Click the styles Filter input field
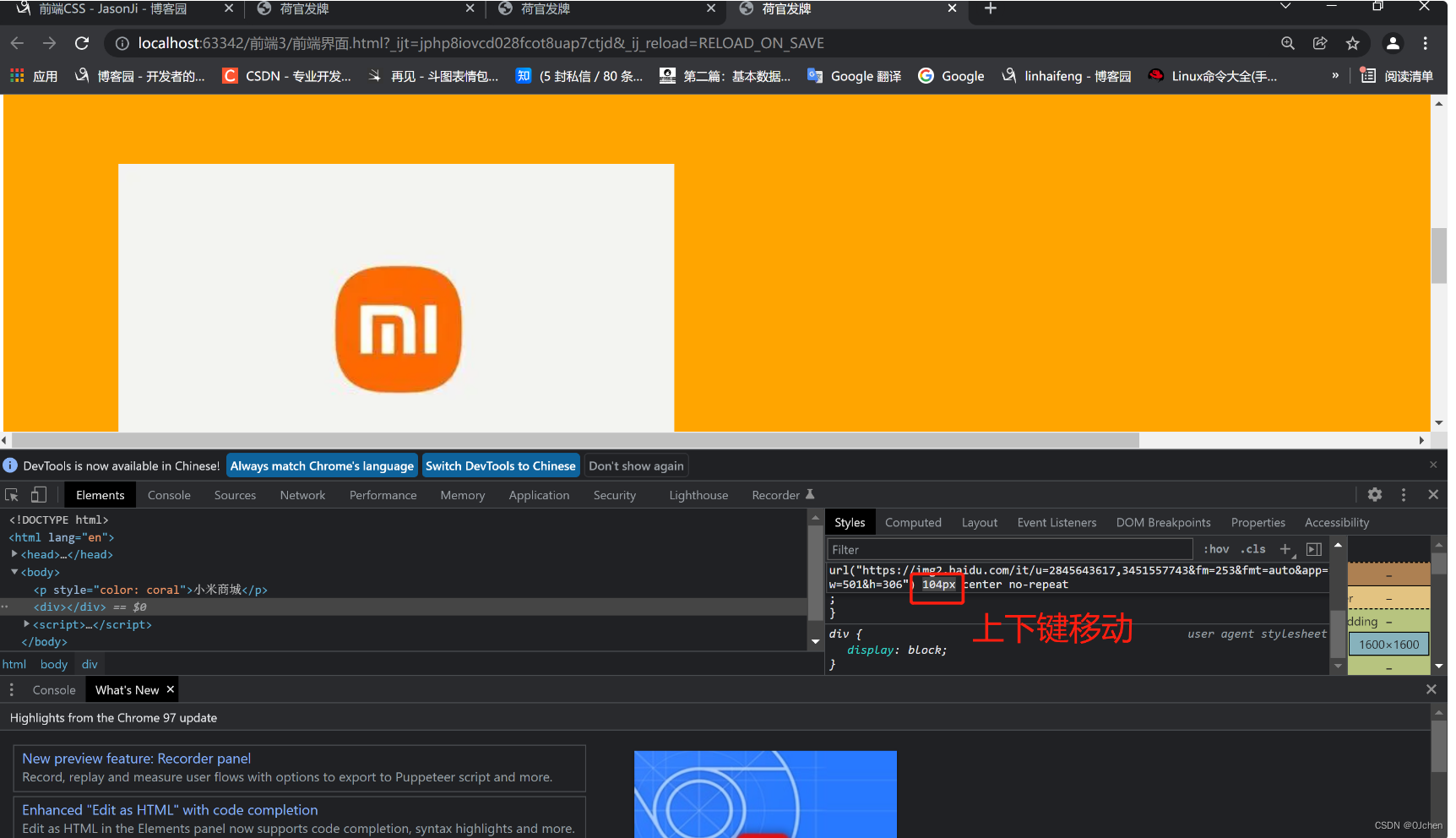Viewport: 1456px width, 838px height. point(1010,549)
